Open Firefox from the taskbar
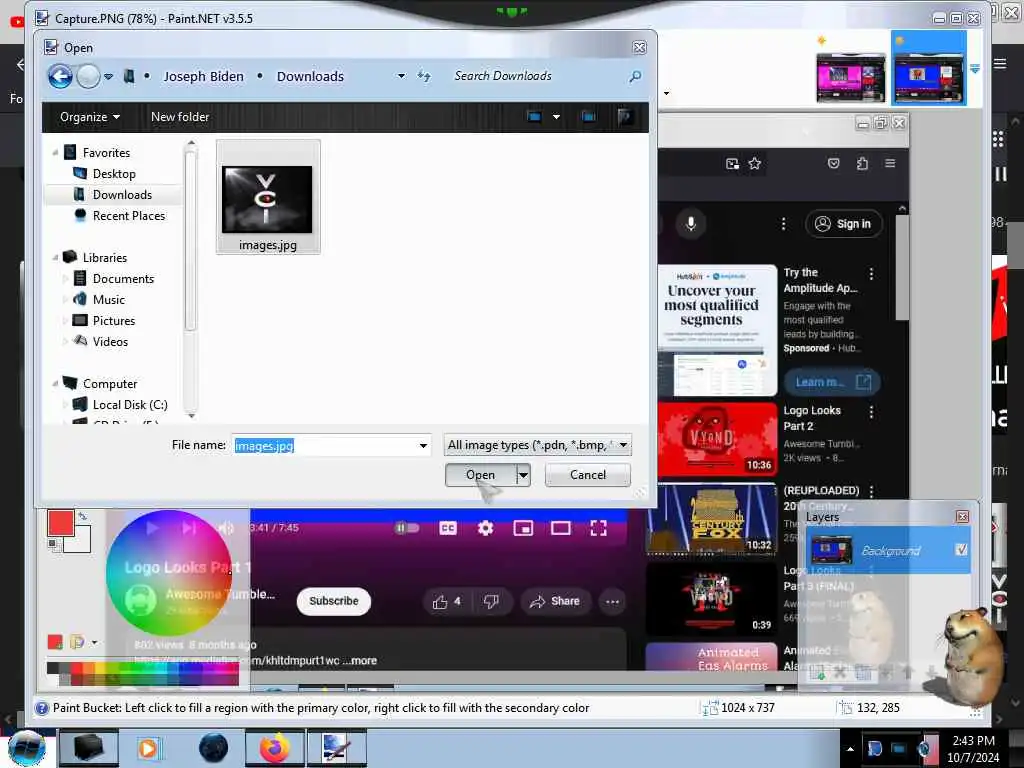This screenshot has width=1024, height=768. point(275,748)
